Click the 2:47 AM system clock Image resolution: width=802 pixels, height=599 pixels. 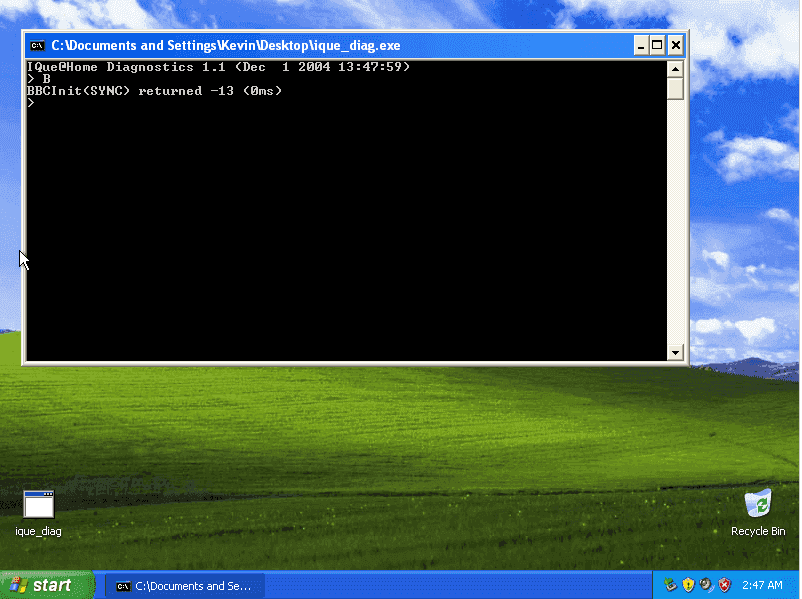coord(762,585)
